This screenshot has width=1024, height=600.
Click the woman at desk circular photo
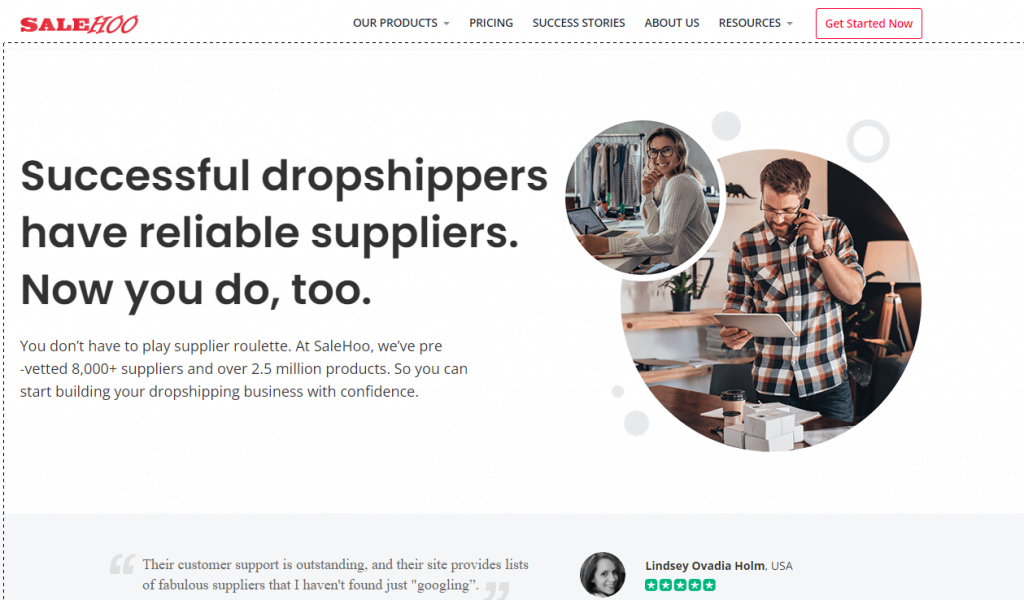[644, 197]
